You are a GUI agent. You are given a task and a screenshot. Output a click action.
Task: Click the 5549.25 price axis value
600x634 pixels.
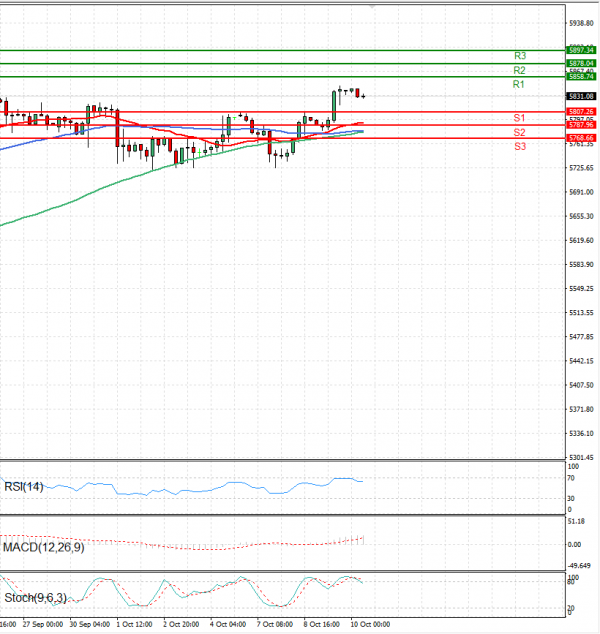(x=581, y=289)
